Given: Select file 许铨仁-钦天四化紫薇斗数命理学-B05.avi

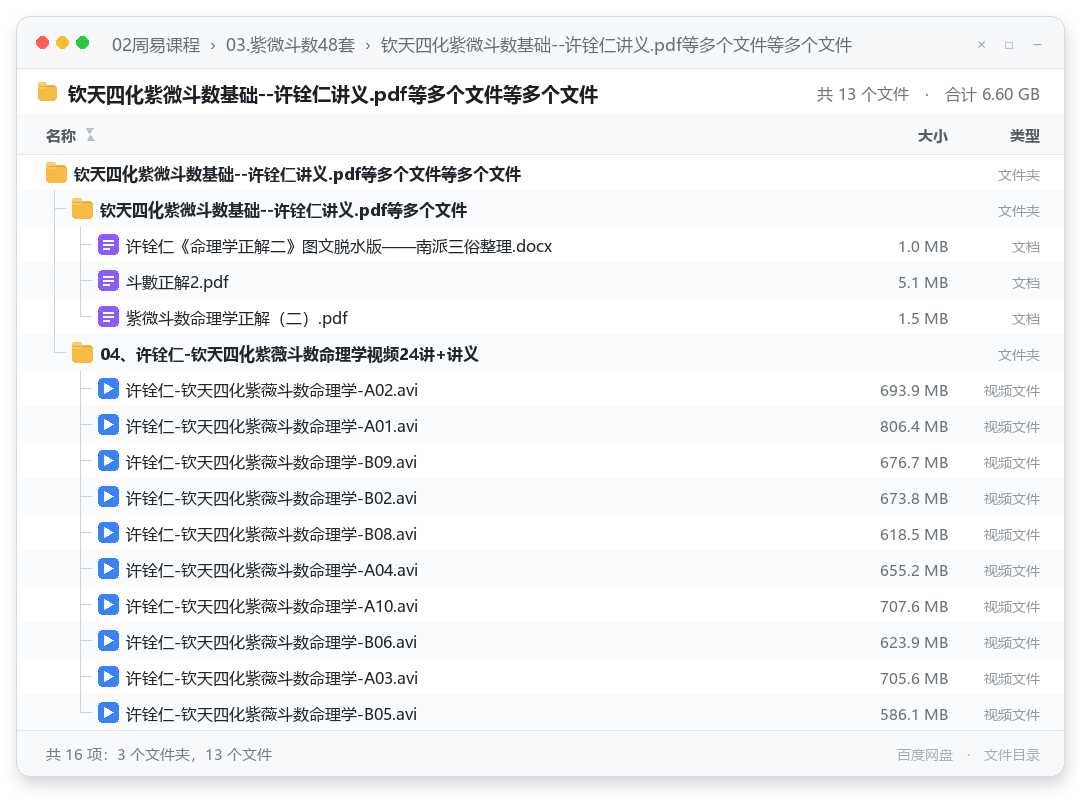Looking at the screenshot, I should click(541, 713).
